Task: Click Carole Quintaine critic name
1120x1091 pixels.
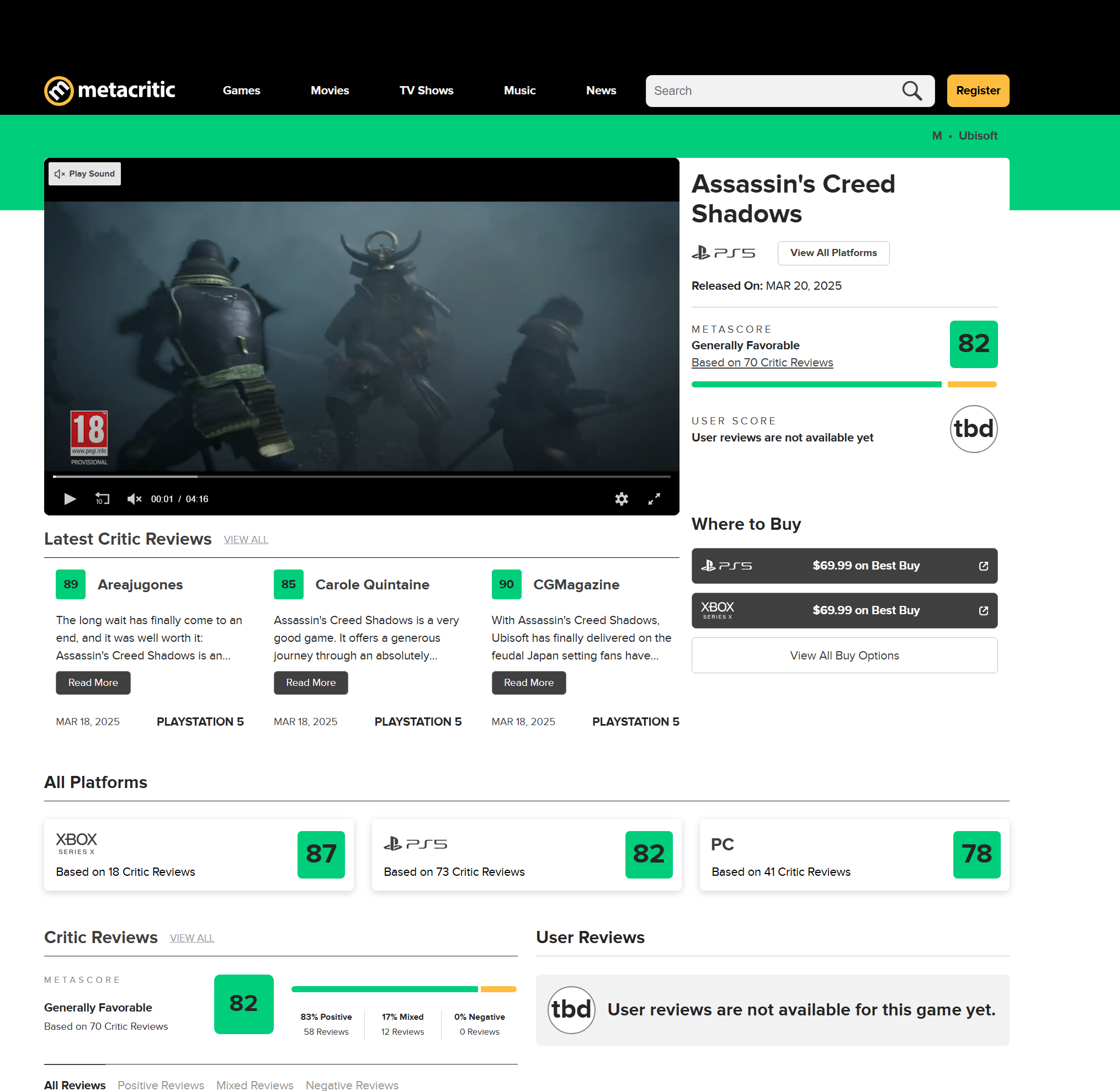Action: pos(372,585)
